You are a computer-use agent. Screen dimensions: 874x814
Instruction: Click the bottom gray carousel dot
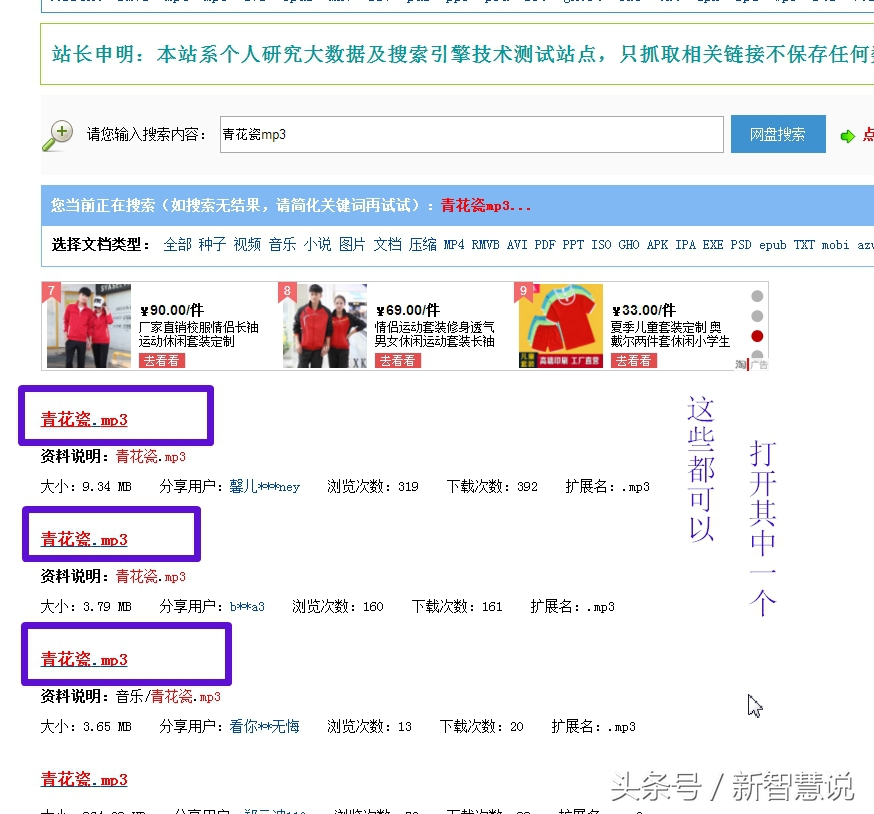(x=757, y=355)
